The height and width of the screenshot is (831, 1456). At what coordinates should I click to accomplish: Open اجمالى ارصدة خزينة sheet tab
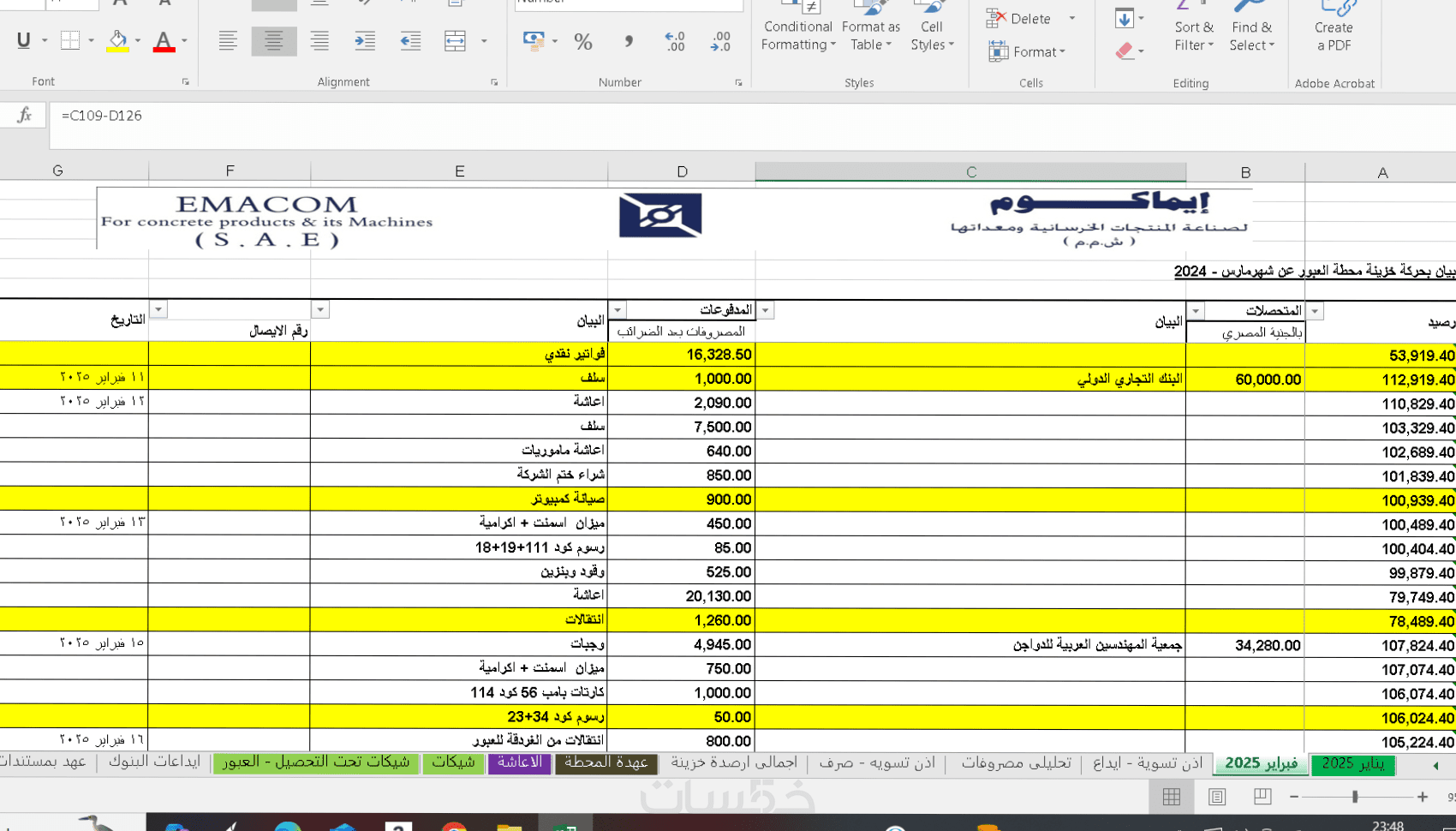(x=734, y=762)
